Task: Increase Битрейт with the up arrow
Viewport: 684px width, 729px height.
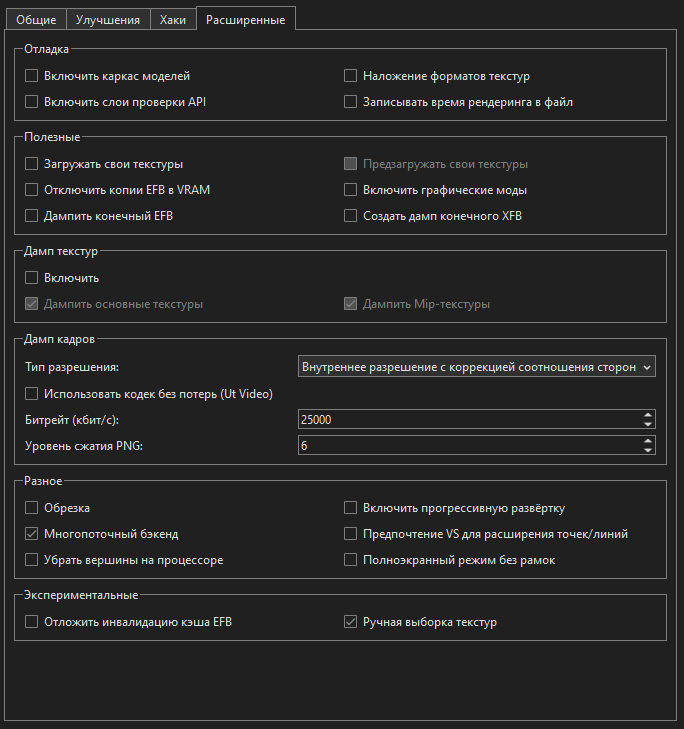Action: coord(648,415)
